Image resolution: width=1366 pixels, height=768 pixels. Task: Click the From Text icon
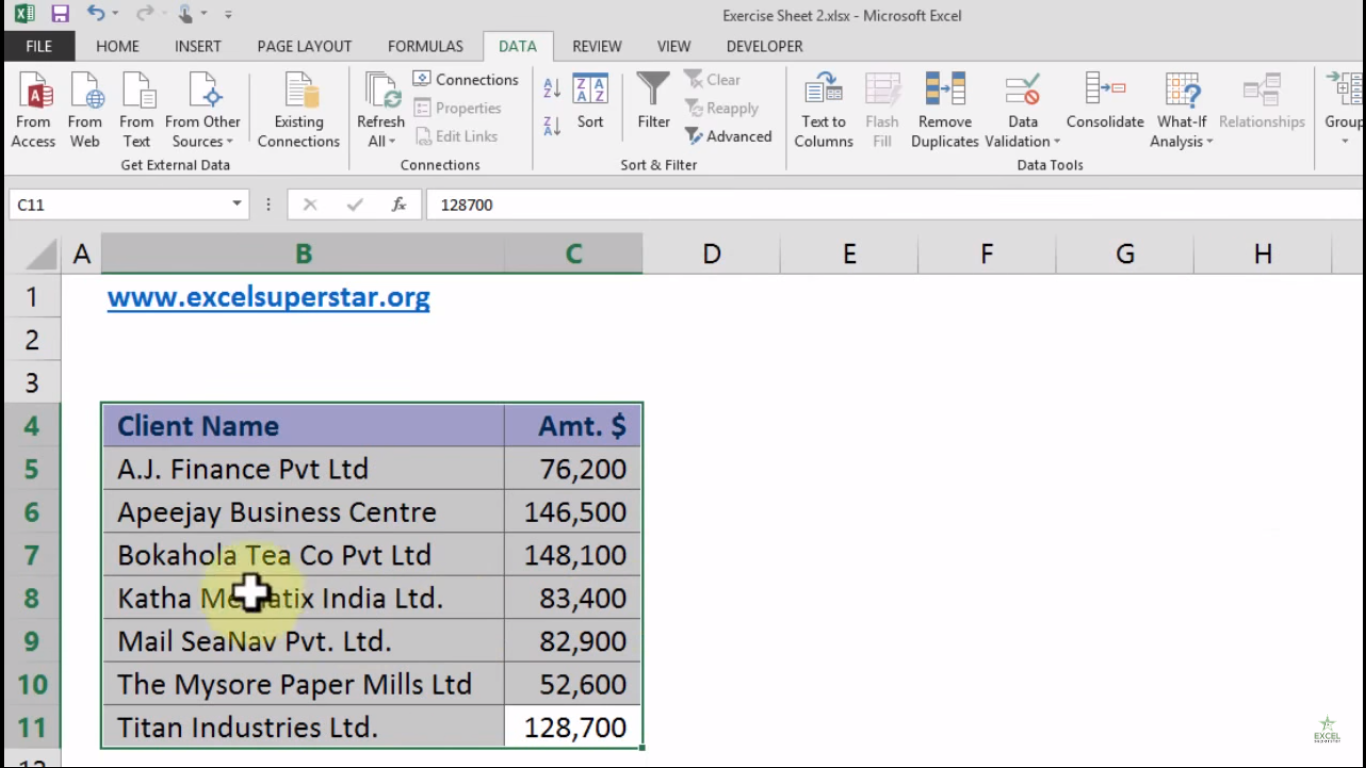(137, 91)
